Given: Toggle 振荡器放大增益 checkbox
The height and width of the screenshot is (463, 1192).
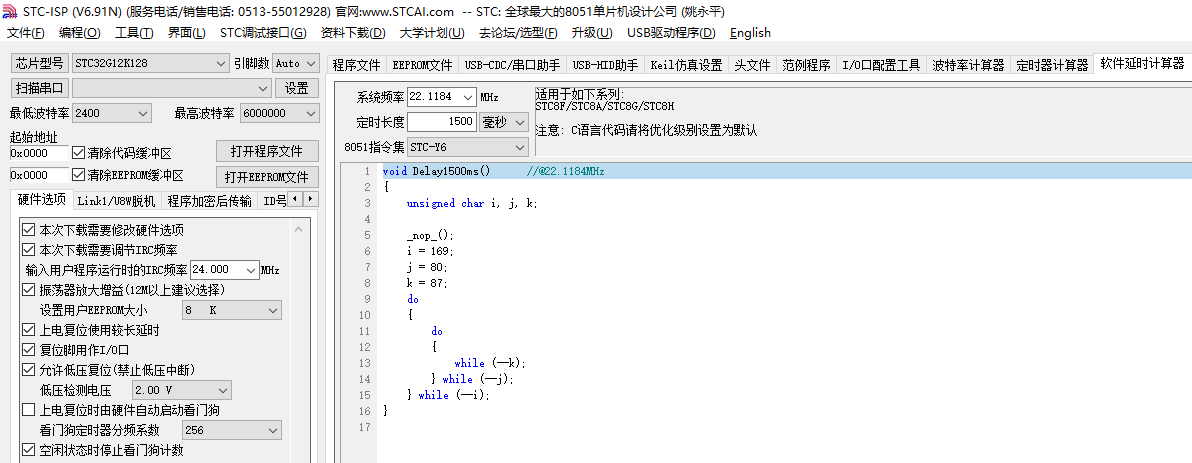Looking at the screenshot, I should click(x=28, y=290).
